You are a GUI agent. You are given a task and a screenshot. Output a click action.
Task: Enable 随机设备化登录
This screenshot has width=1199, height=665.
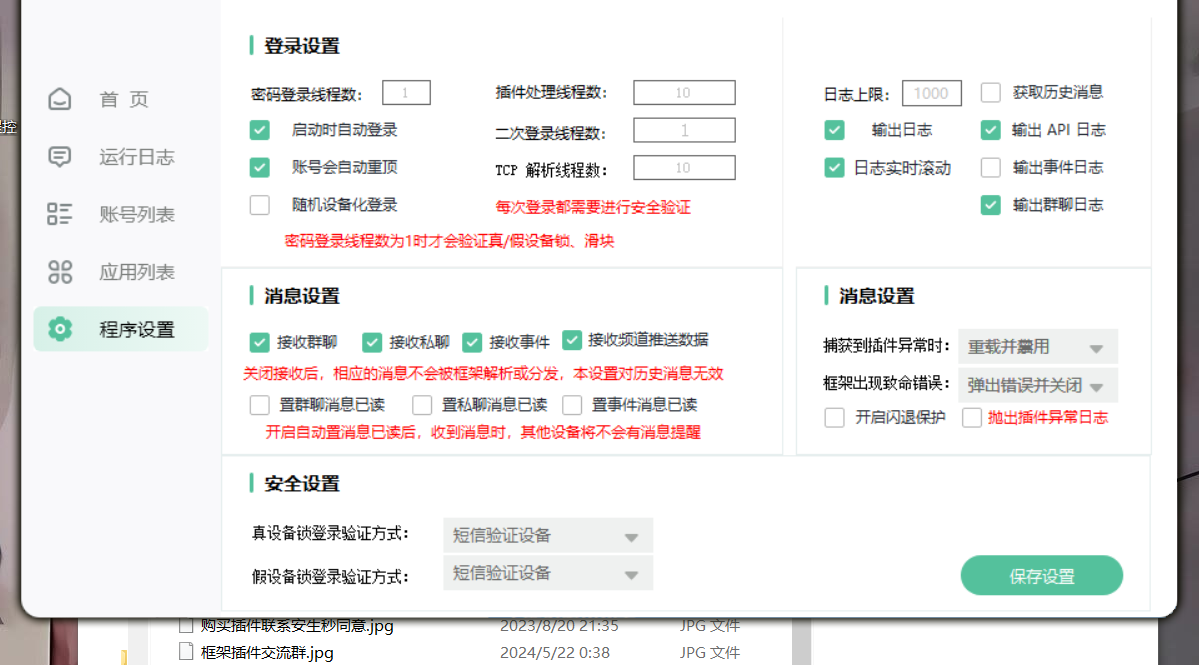pos(259,205)
